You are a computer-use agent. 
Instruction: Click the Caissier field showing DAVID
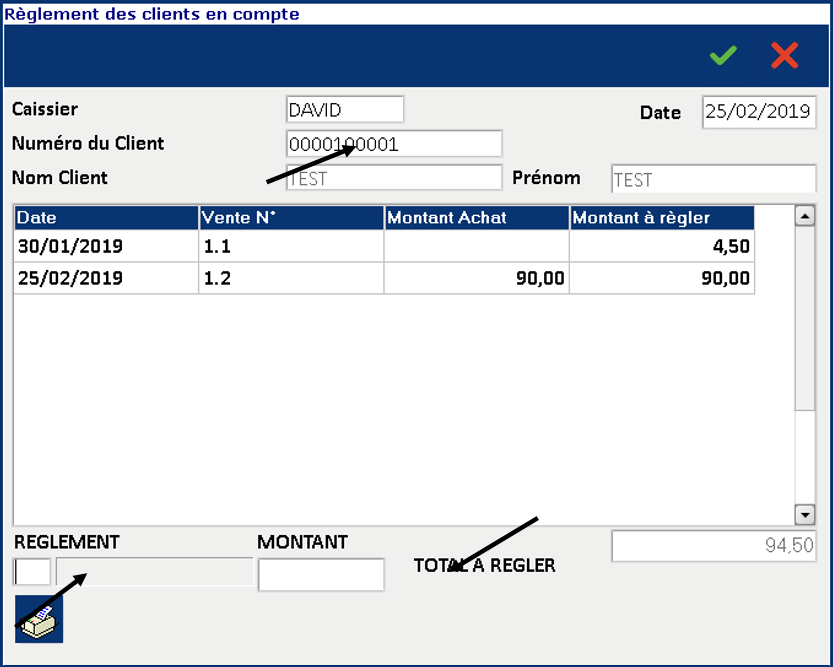coord(345,109)
